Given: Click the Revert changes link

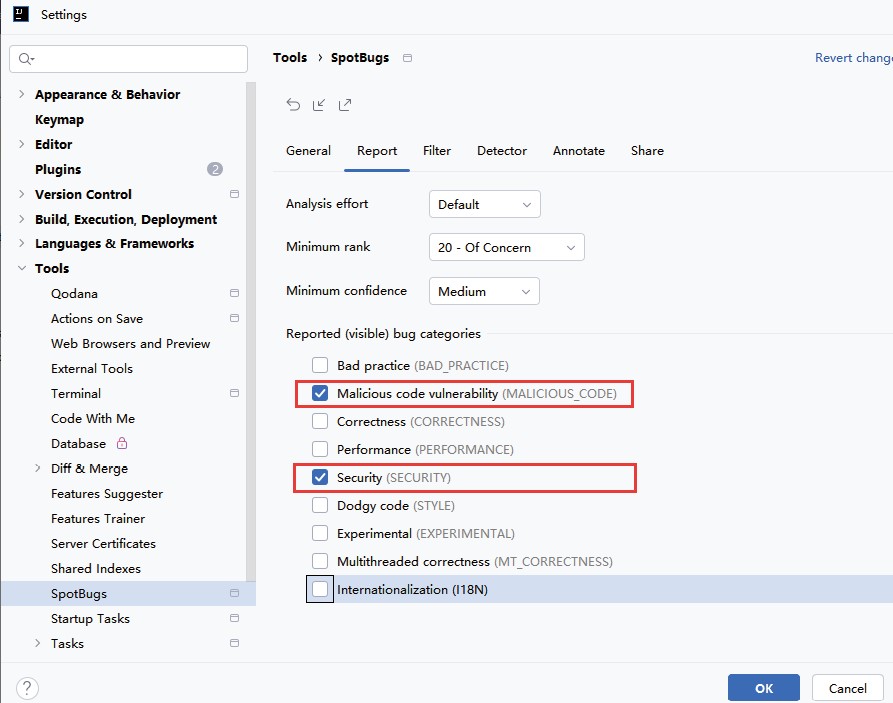Looking at the screenshot, I should tap(853, 58).
